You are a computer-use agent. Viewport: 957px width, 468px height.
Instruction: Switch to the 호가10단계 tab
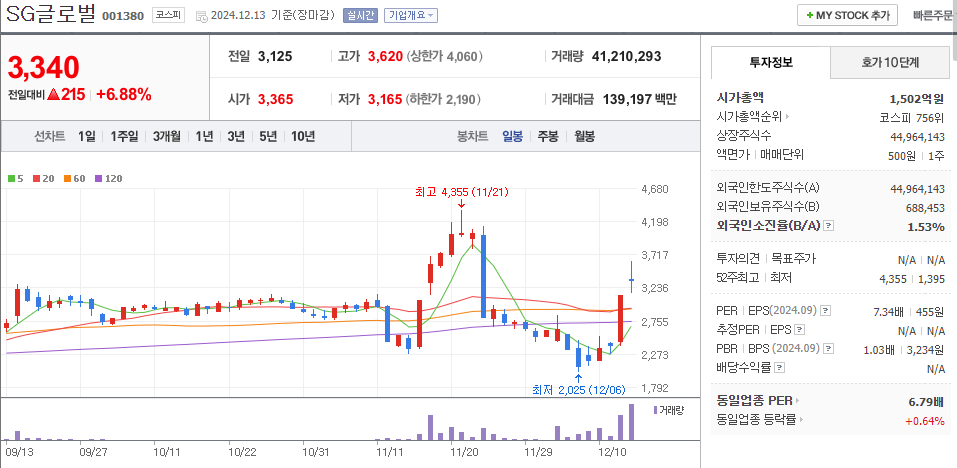pos(890,62)
